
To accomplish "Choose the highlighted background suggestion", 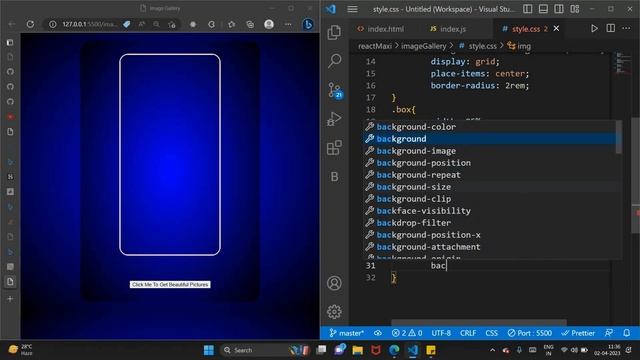I will tap(490, 139).
